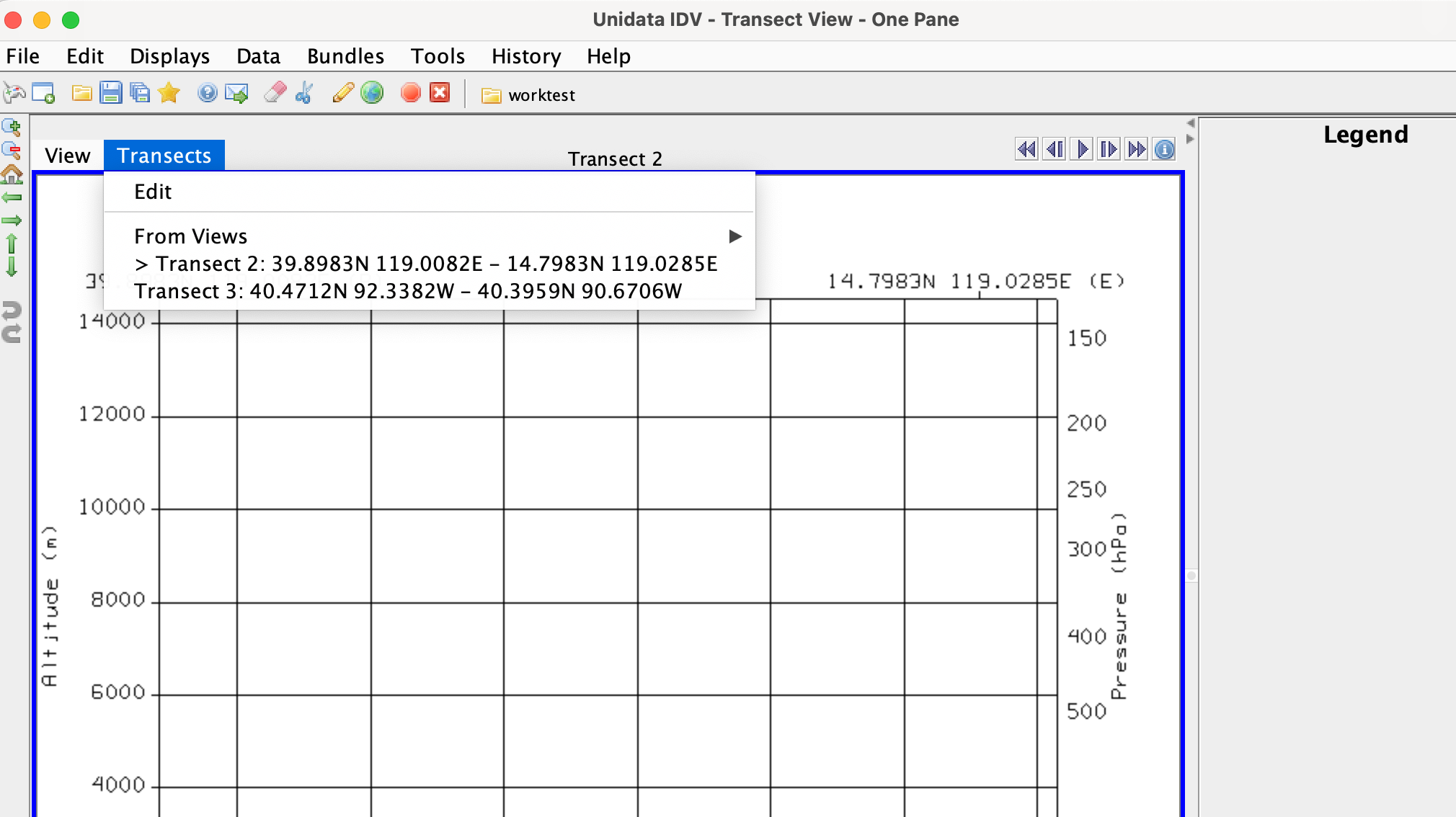
Task: Step forward one animation frame
Action: tap(1109, 149)
